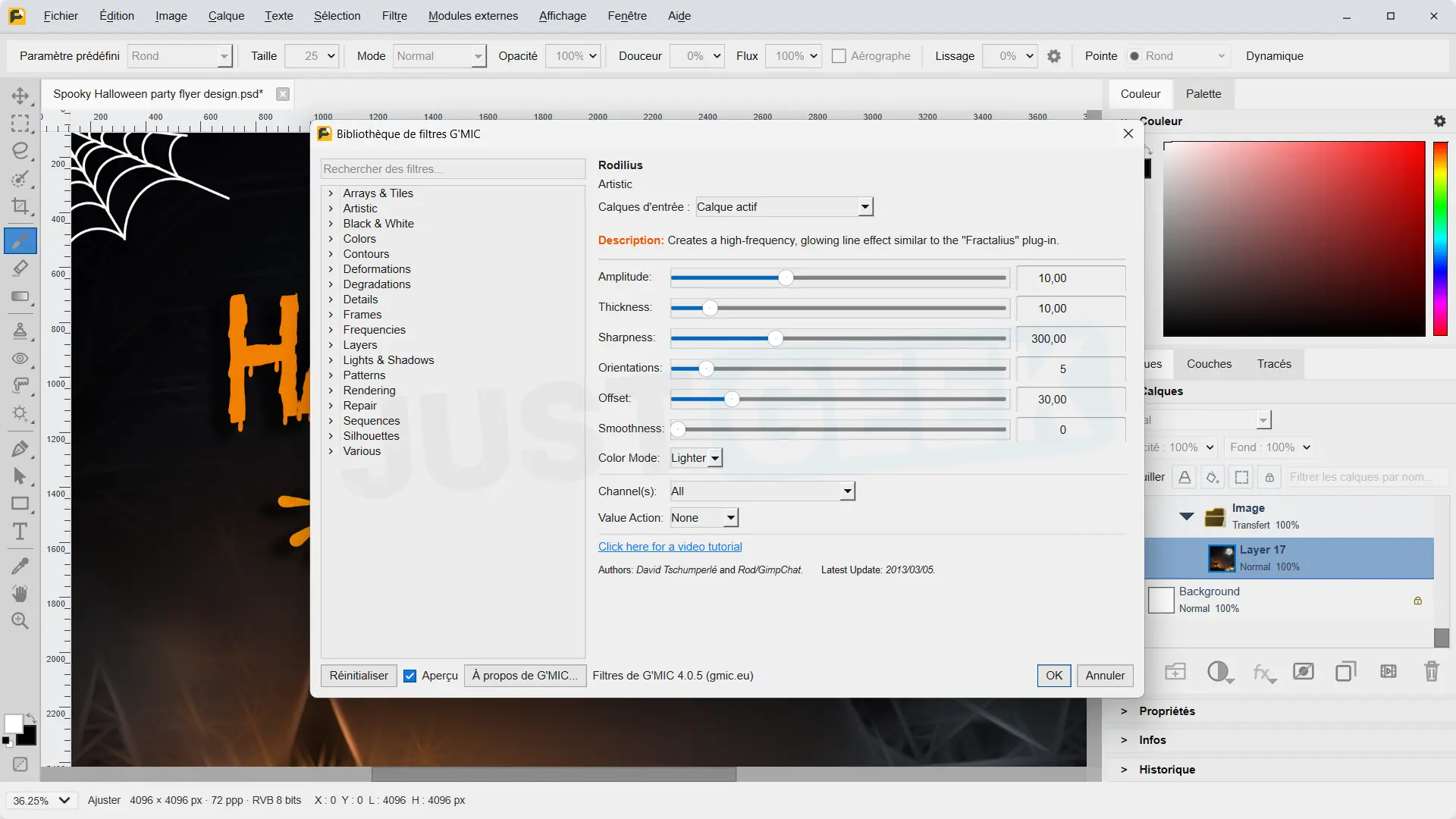Click the Amplitude slider handle
The width and height of the screenshot is (1456, 819).
pyautogui.click(x=786, y=278)
